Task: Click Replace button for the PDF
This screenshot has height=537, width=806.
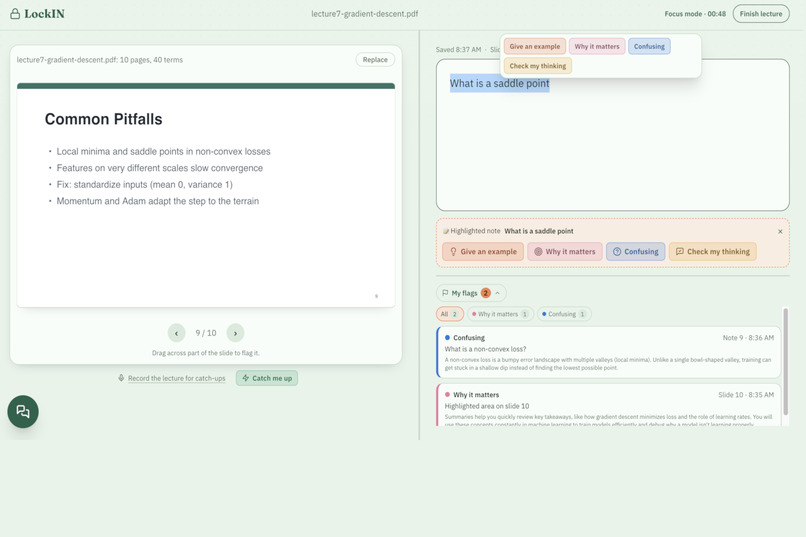Action: click(375, 60)
